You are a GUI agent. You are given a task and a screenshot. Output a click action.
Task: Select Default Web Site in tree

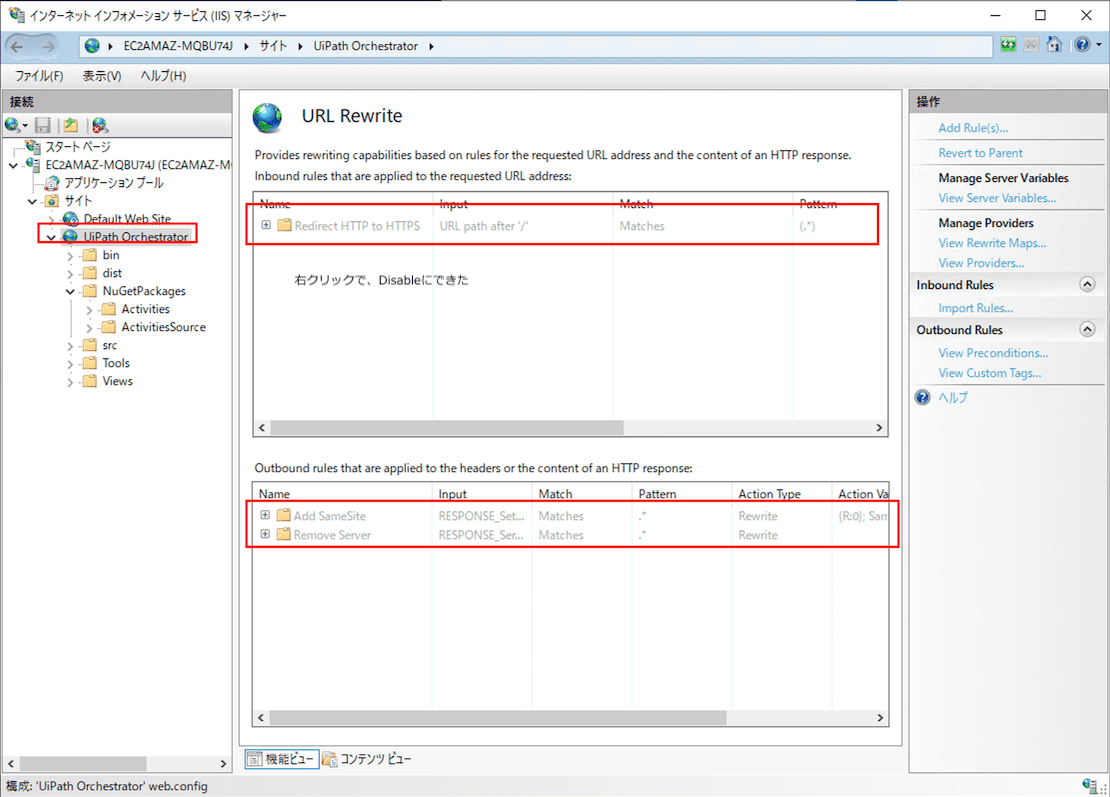click(x=127, y=219)
